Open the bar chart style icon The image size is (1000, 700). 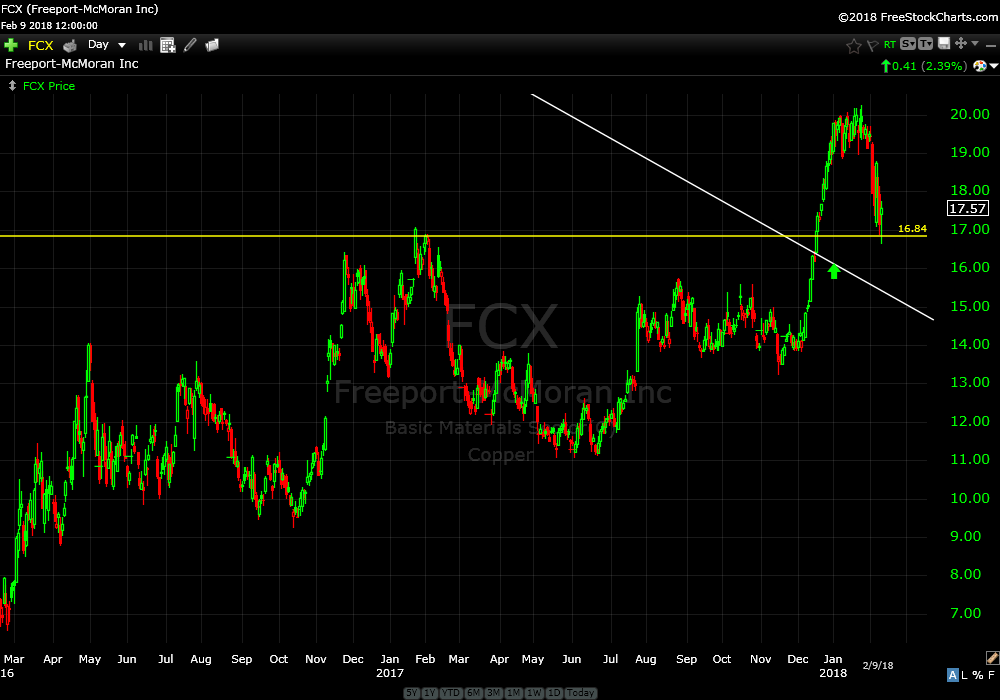tap(146, 45)
